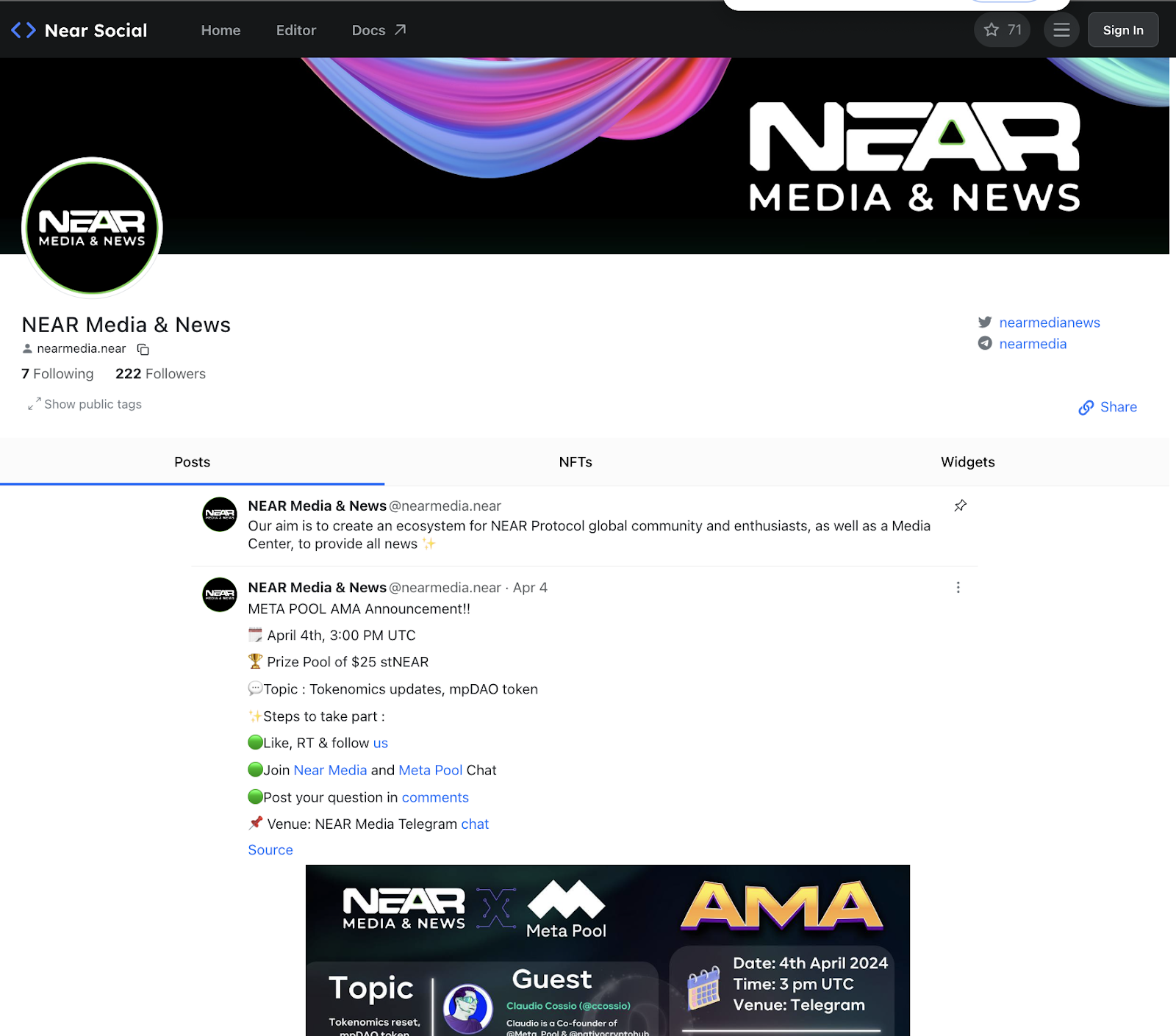Open the nearmedianews Twitter link
The image size is (1176, 1036).
pos(1050,323)
